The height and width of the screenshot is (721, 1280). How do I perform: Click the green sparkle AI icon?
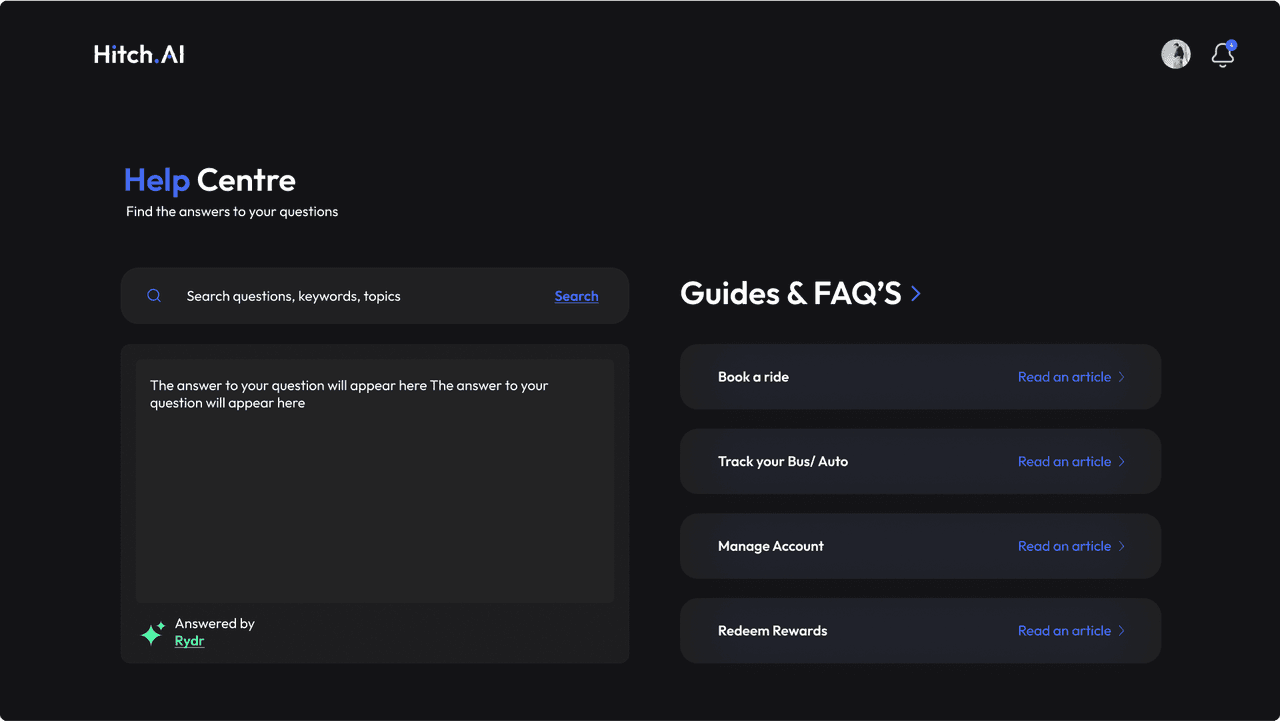pos(152,633)
